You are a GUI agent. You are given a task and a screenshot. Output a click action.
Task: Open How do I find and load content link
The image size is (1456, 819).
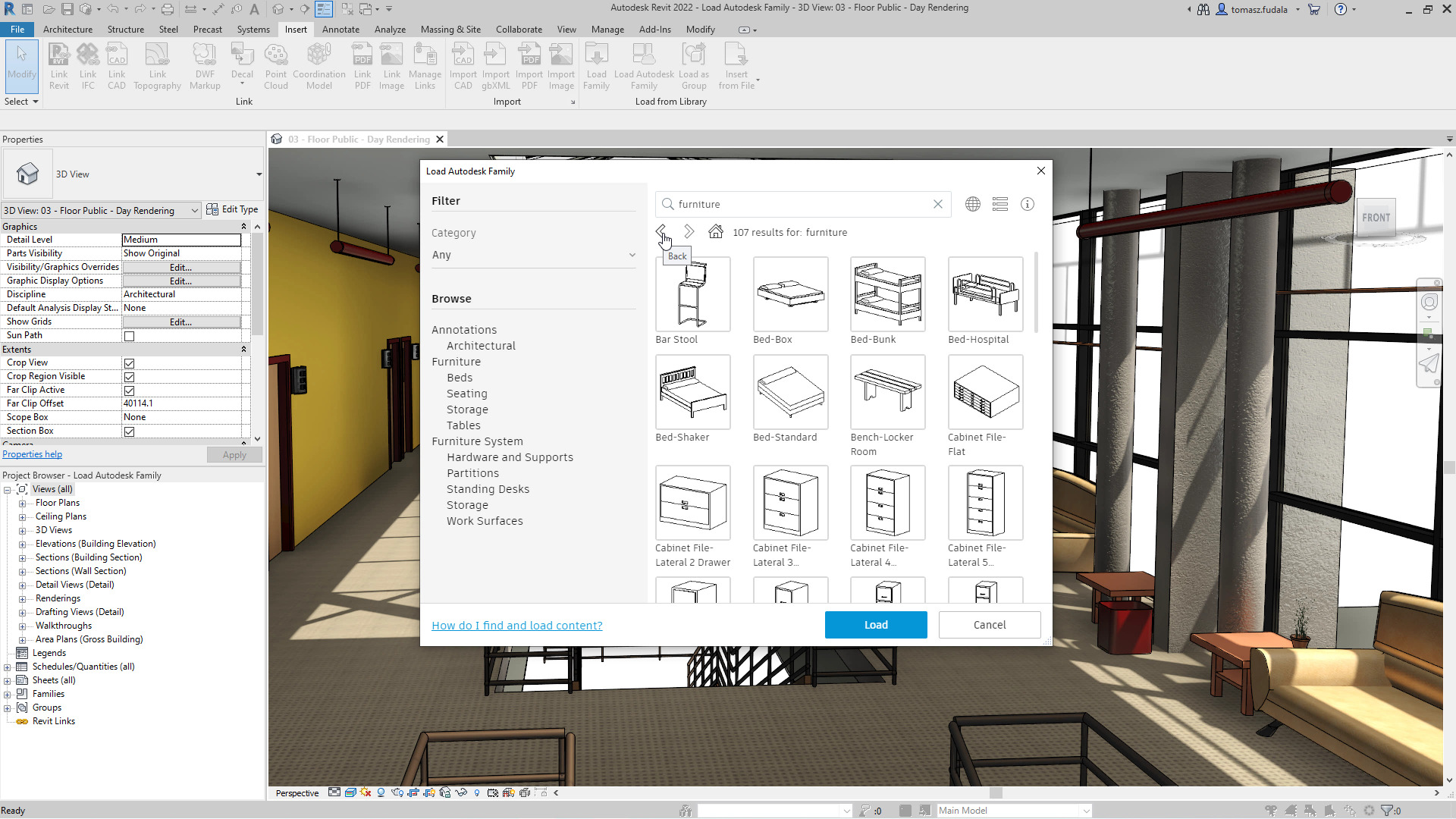point(517,626)
